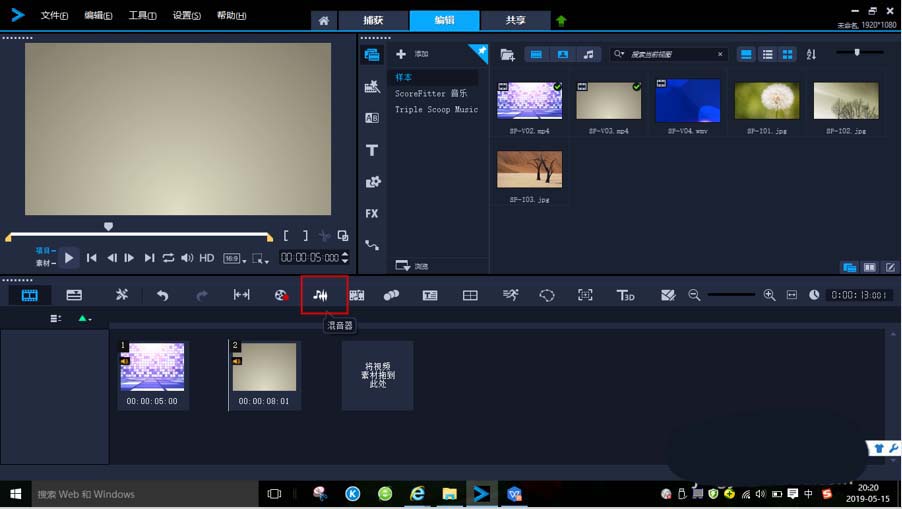
Task: Open the Transitions panel
Action: coord(372,118)
